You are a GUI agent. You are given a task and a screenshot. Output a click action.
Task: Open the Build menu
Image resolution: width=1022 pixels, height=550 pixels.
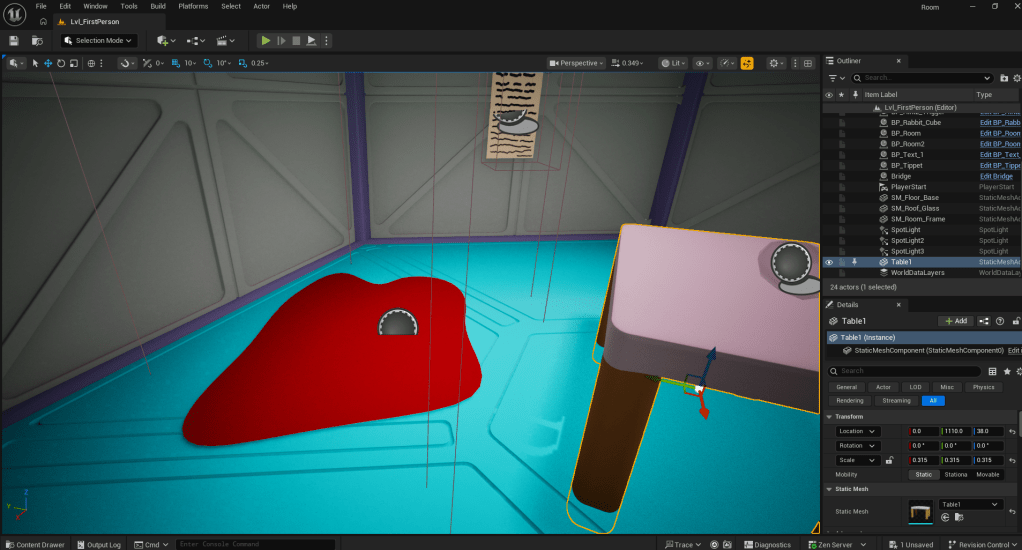pos(158,6)
